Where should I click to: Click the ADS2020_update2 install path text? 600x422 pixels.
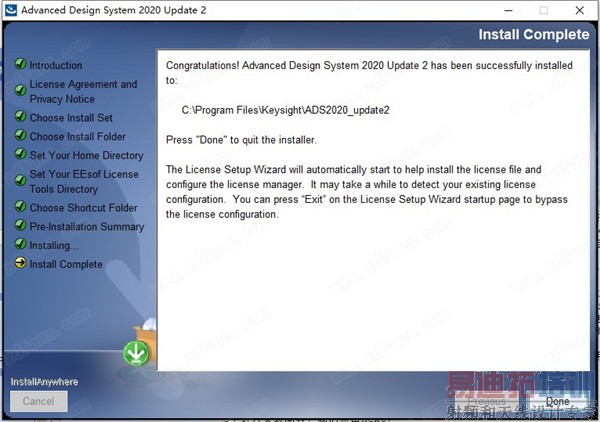285,110
